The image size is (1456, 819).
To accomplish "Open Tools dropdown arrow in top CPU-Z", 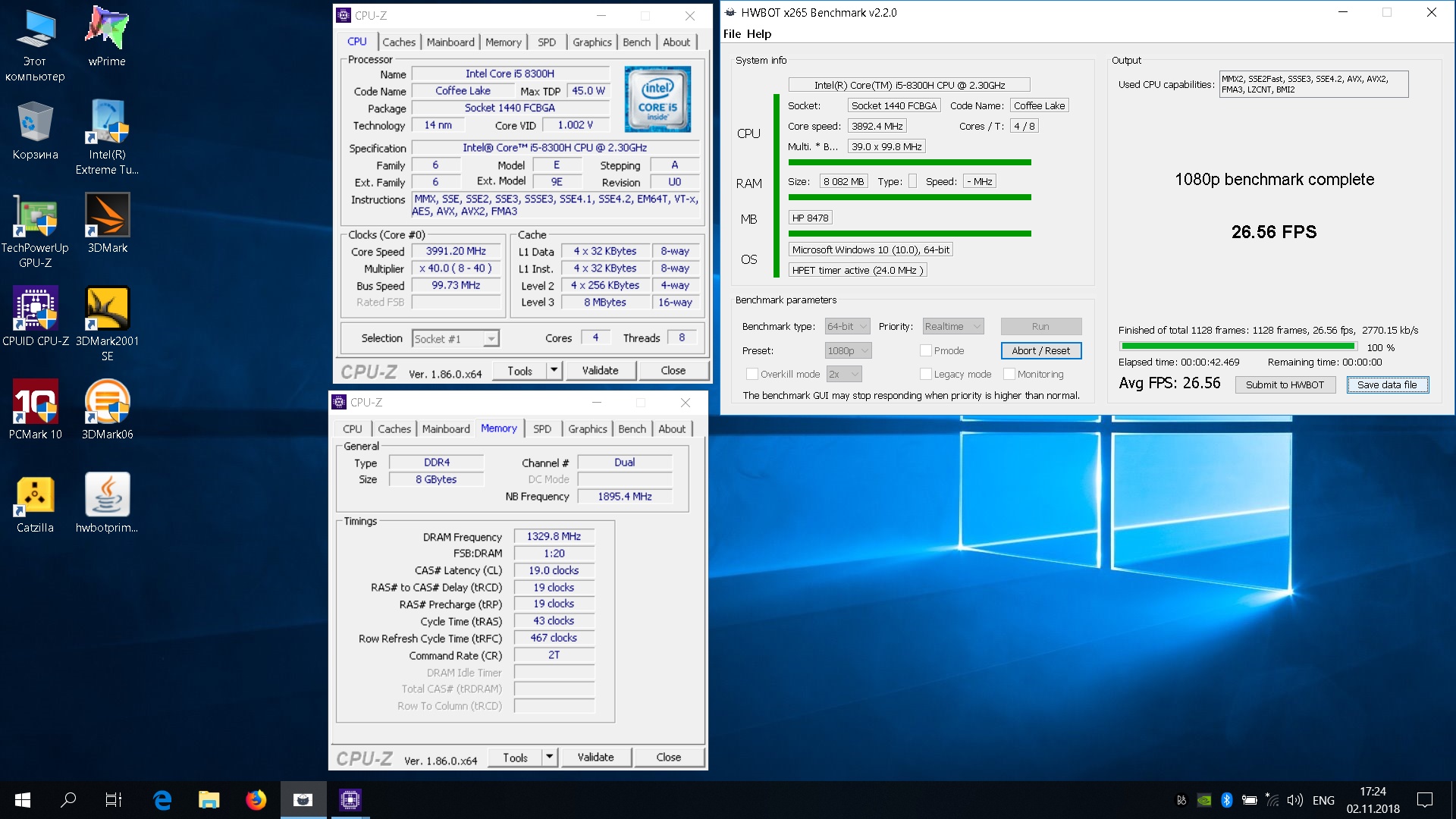I will coord(554,370).
